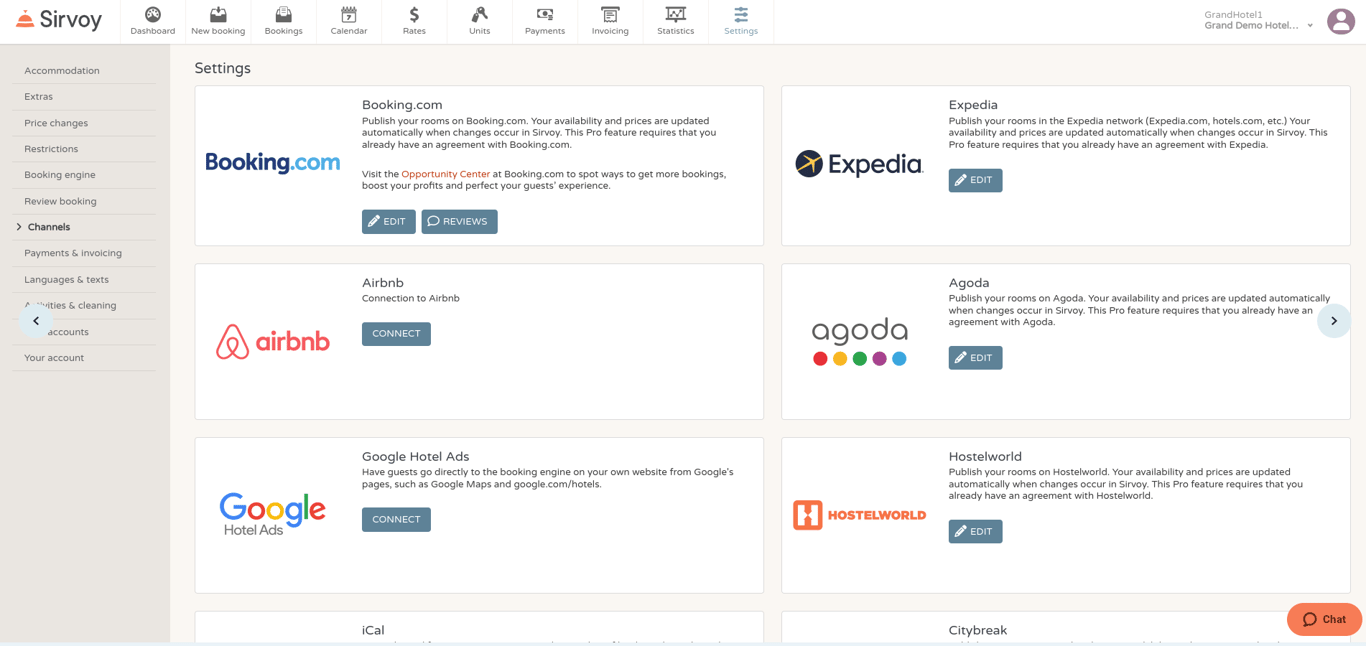Open the Chat widget
Image resolution: width=1366 pixels, height=646 pixels.
pos(1323,619)
